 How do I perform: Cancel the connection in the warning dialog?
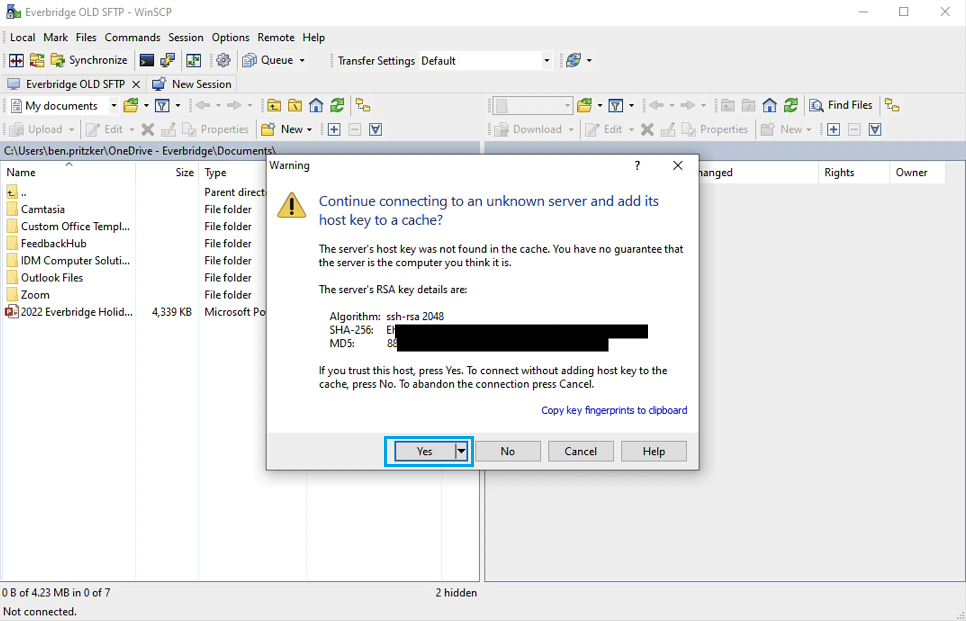click(x=580, y=451)
